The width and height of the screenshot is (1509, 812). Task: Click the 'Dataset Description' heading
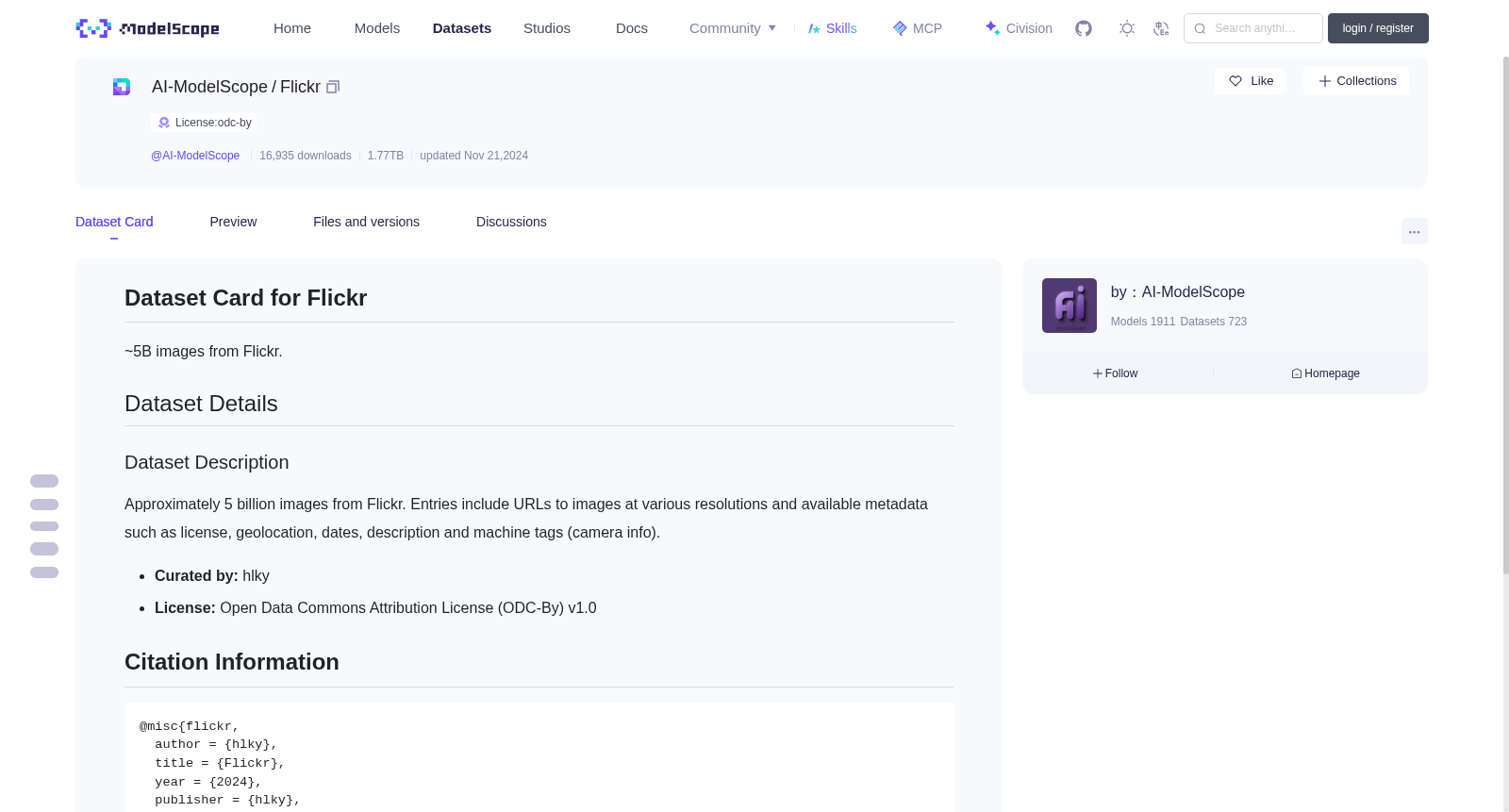(207, 462)
